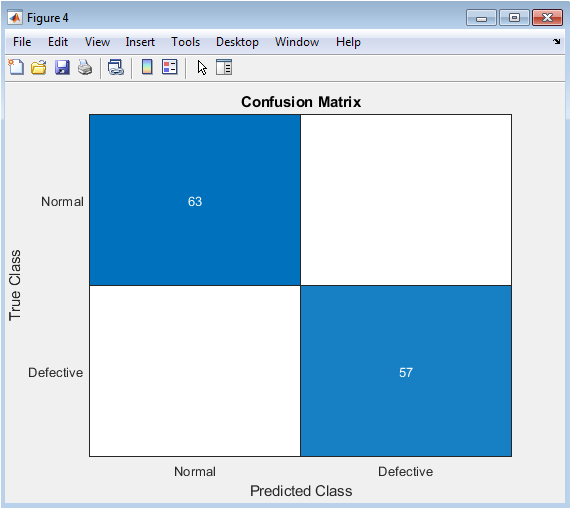Click the New Figure icon
The height and width of the screenshot is (509, 571).
click(16, 67)
